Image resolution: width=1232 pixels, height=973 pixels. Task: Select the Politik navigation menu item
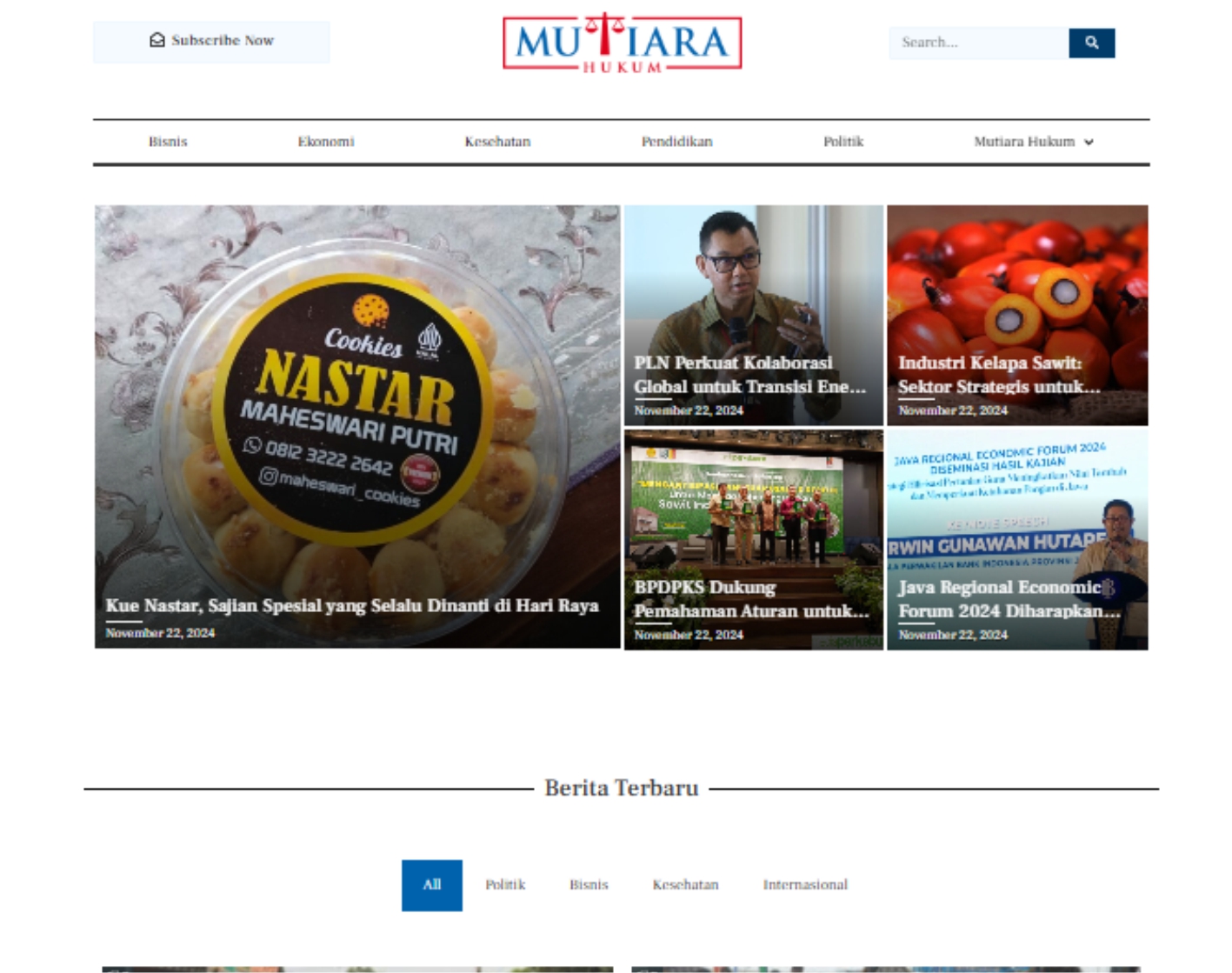pyautogui.click(x=843, y=142)
